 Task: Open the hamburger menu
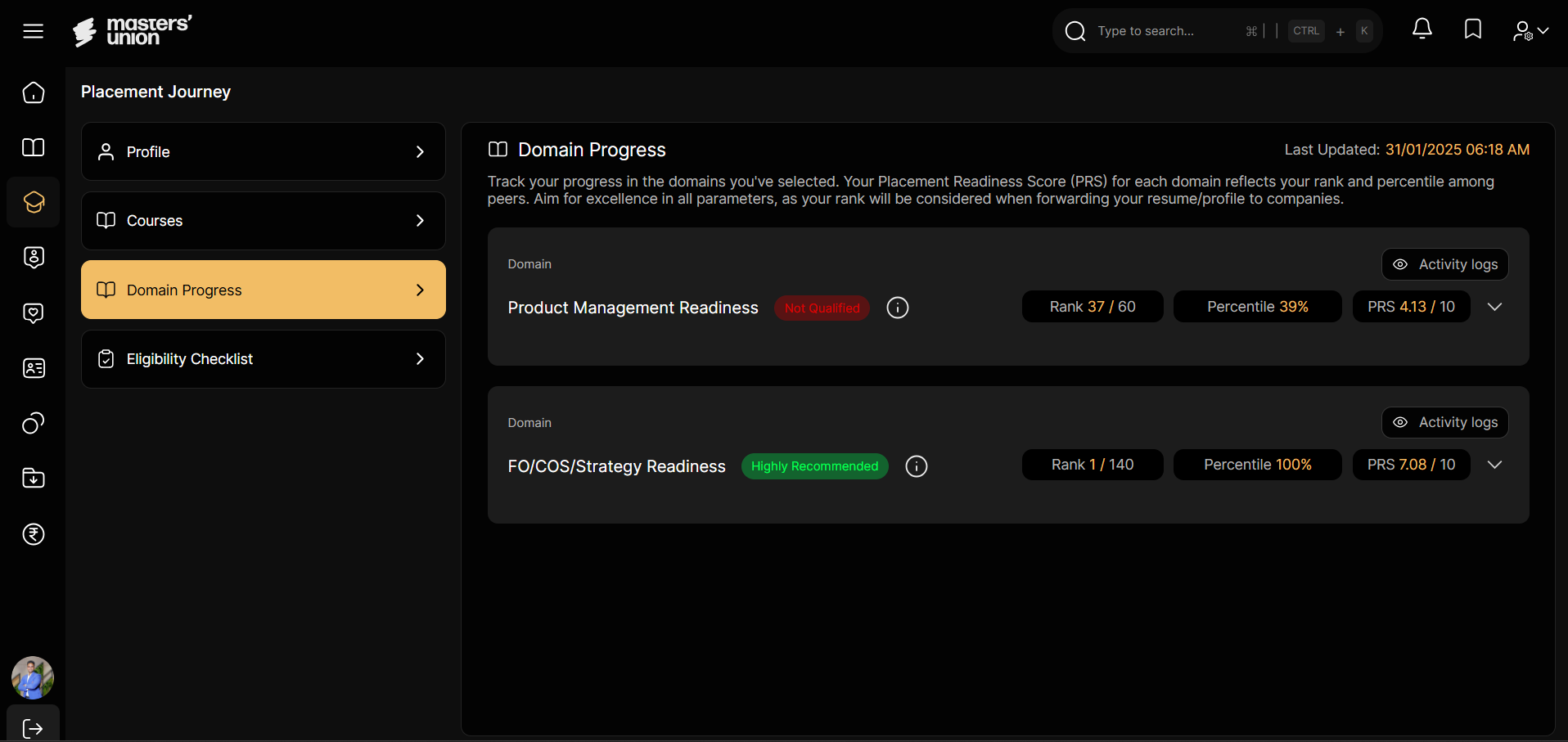pyautogui.click(x=33, y=31)
